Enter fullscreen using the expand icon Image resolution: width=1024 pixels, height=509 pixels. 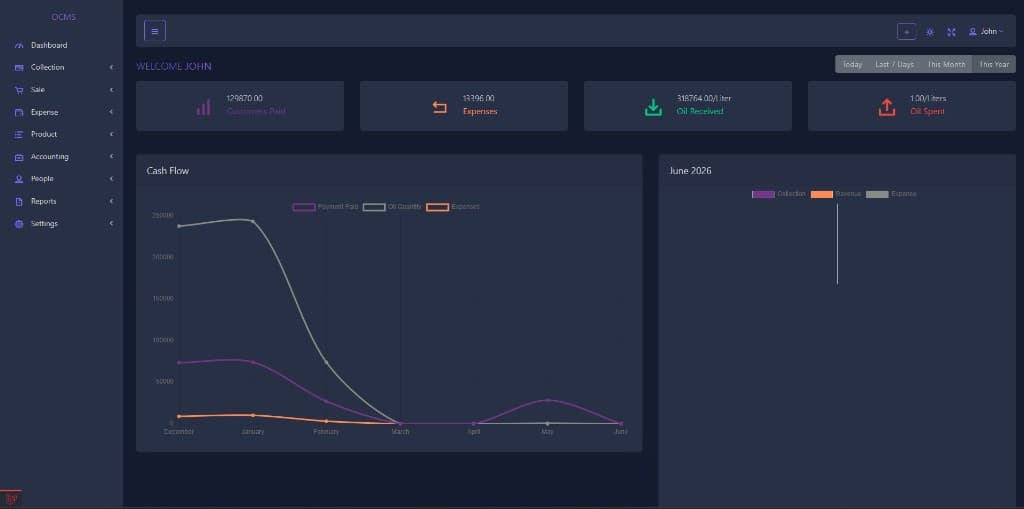(952, 32)
